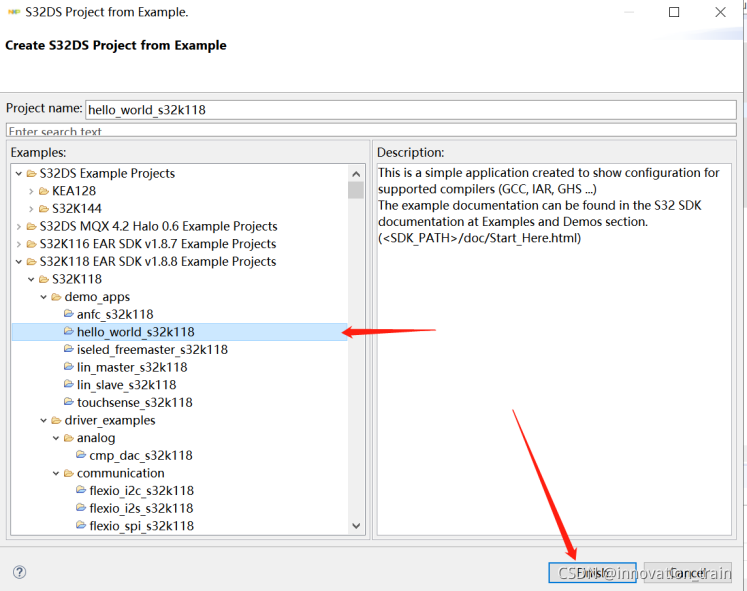The height and width of the screenshot is (591, 747).
Task: Click the anfc_s32k118 project icon
Action: point(69,314)
